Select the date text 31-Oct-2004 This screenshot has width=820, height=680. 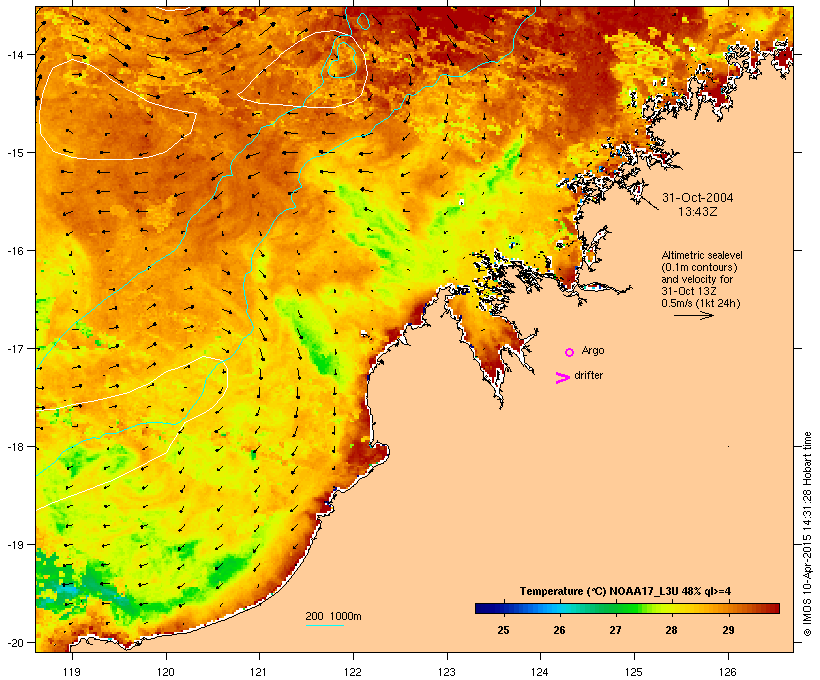click(x=698, y=198)
